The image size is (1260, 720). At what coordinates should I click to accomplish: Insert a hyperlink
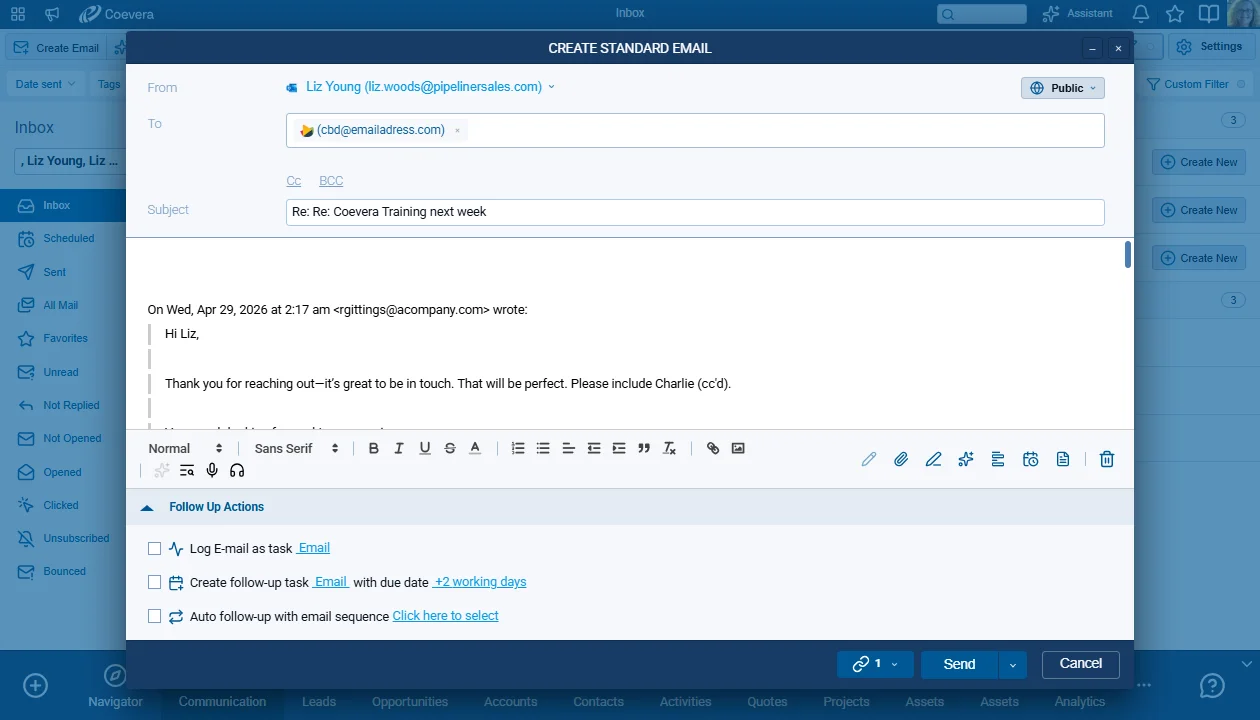(x=713, y=448)
